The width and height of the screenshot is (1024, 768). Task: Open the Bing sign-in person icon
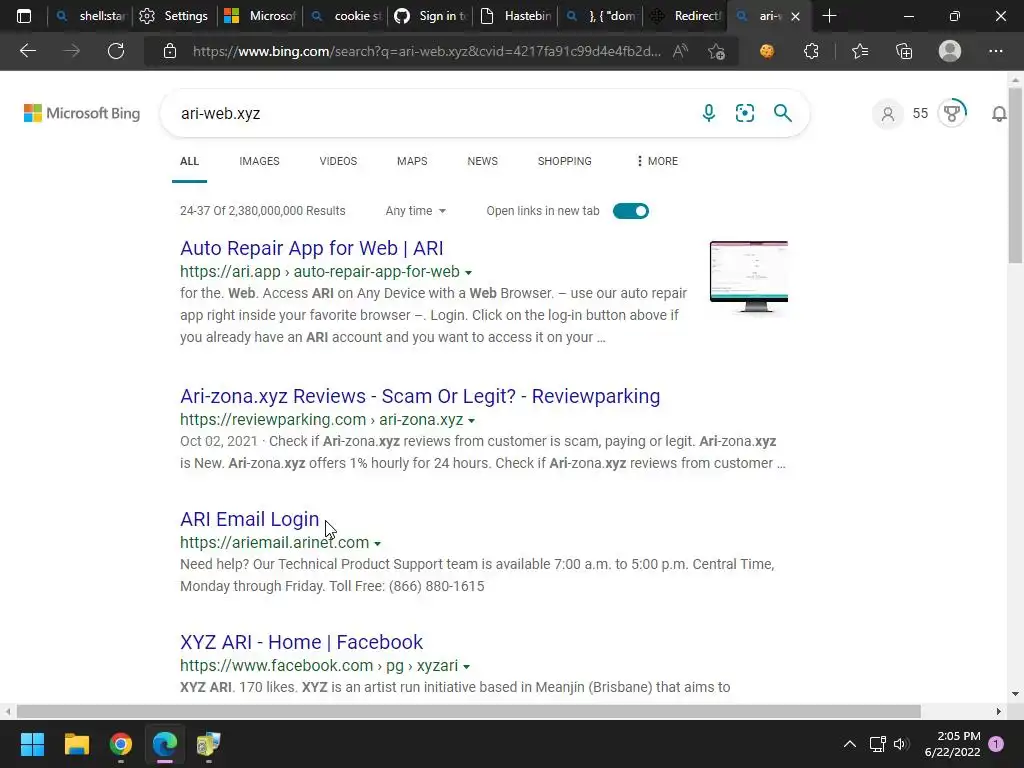pyautogui.click(x=888, y=114)
